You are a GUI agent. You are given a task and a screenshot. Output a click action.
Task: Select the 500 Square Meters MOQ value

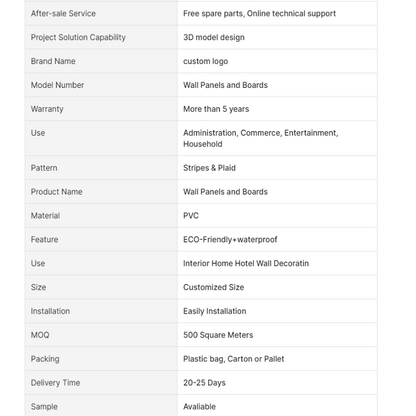pyautogui.click(x=218, y=335)
